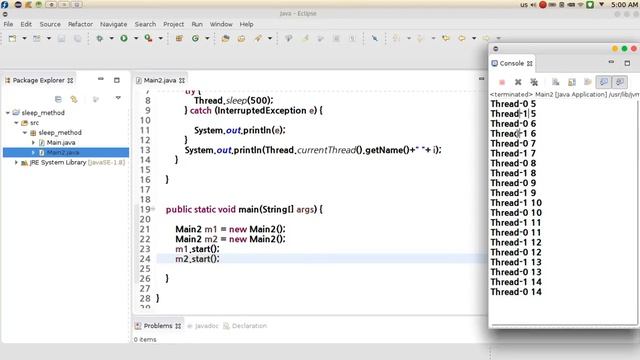Toggle Scroll Lock in Console toolbar

coord(572,82)
